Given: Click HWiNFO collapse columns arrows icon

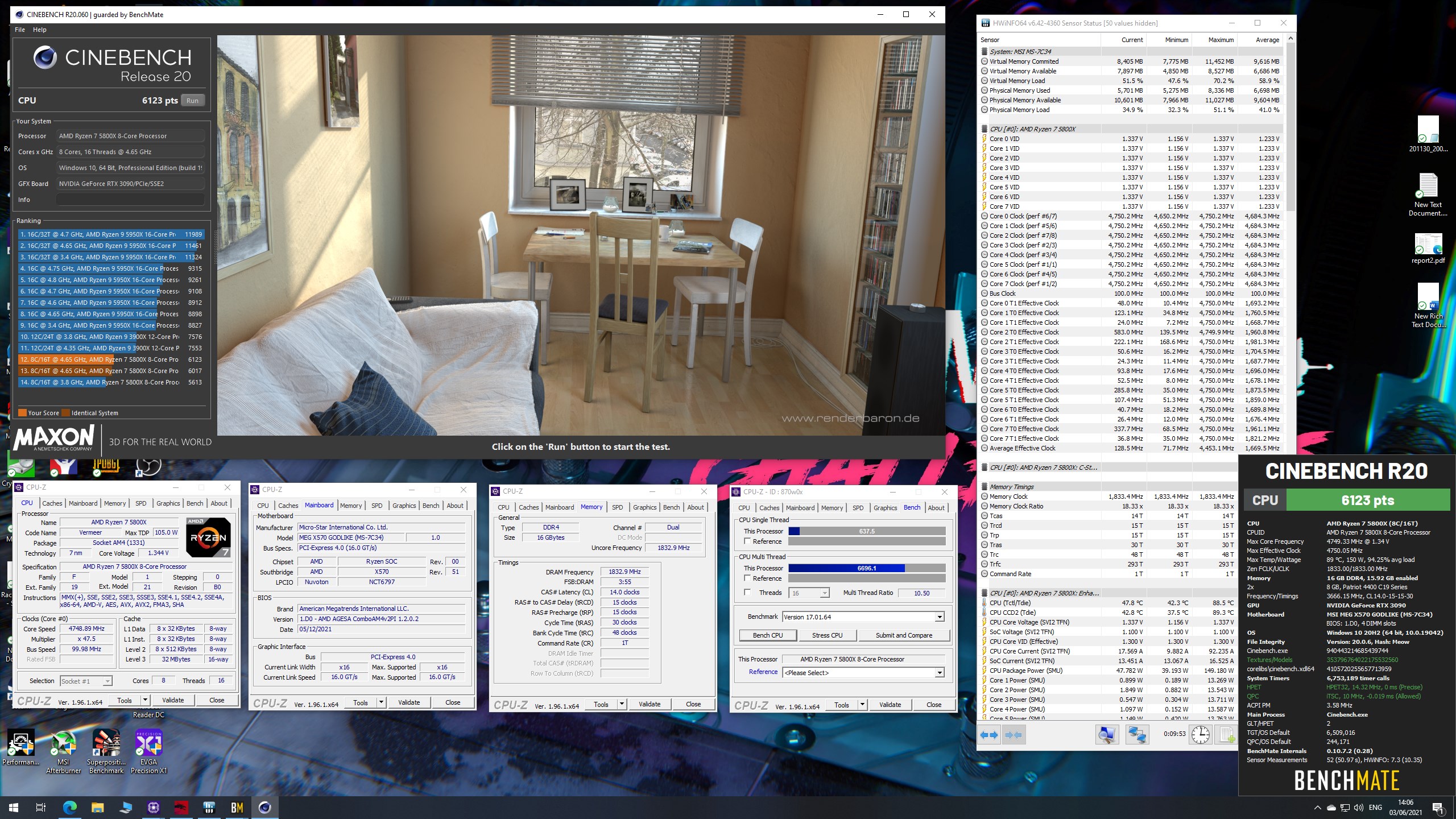Looking at the screenshot, I should (x=1014, y=735).
